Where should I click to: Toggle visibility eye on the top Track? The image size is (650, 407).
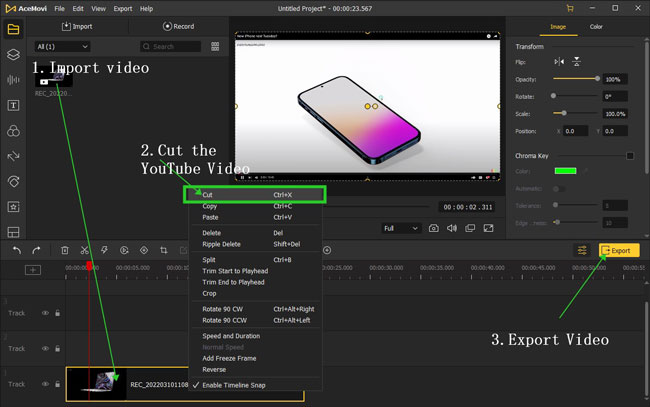pos(45,313)
